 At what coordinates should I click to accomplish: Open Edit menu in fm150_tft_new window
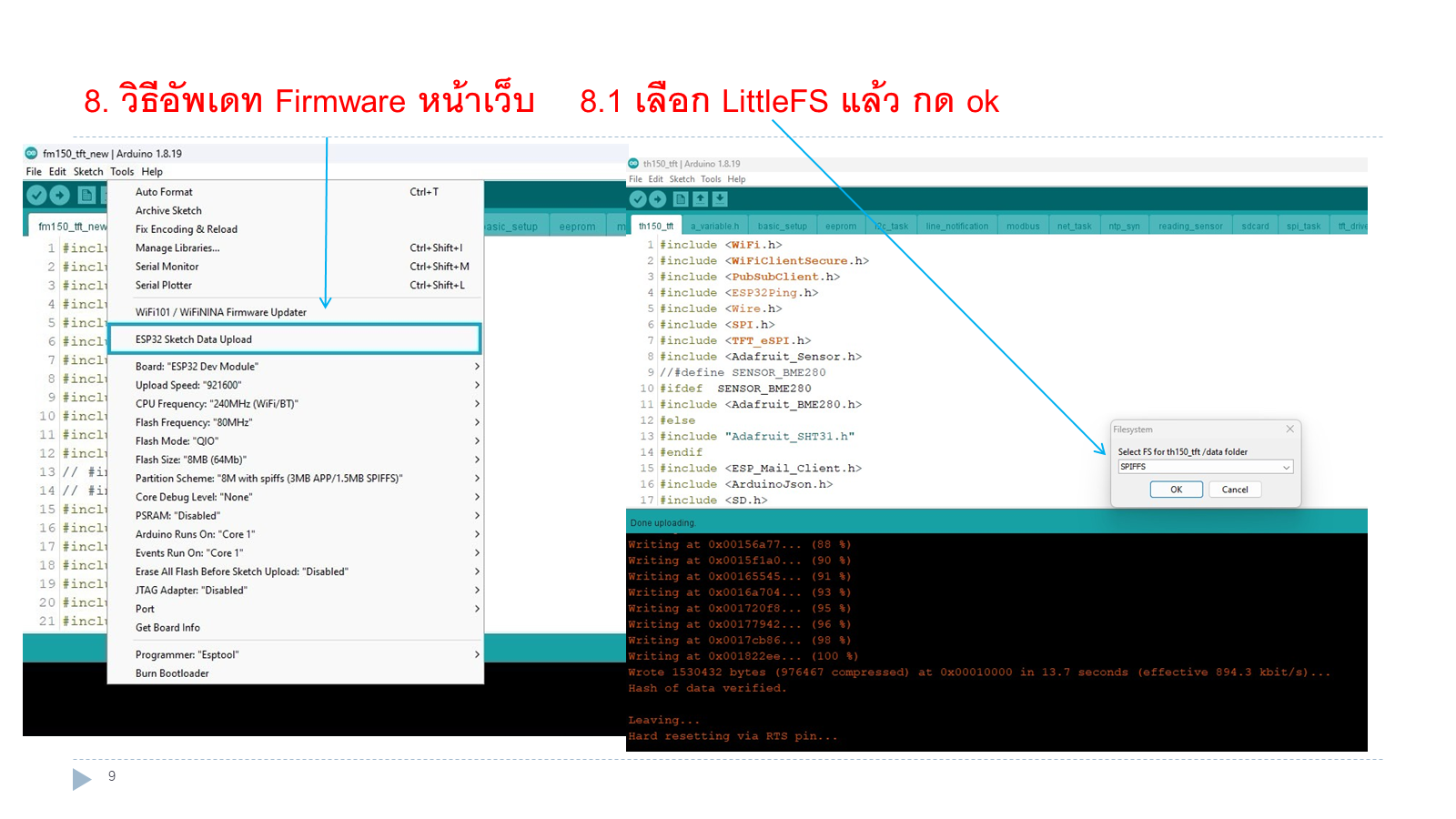[57, 172]
